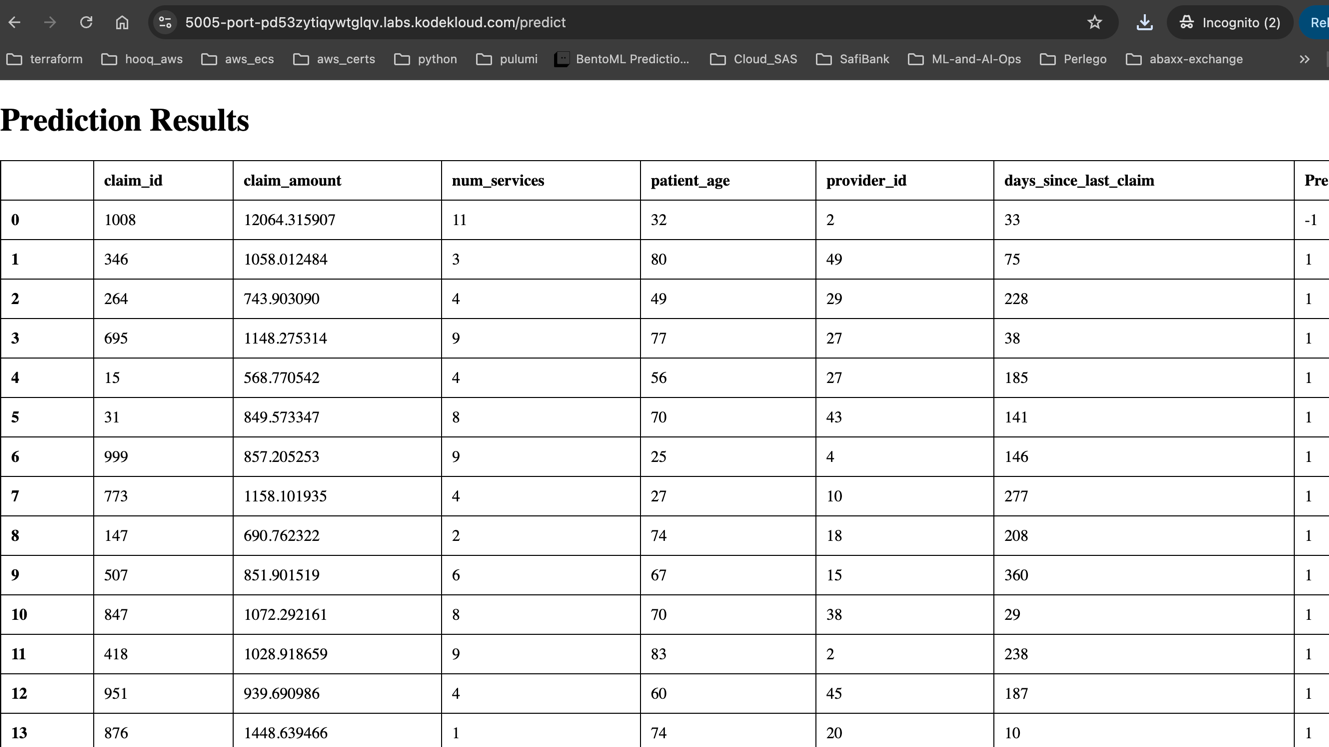Show more bookmarks with the chevron
1329x747 pixels.
[1304, 59]
